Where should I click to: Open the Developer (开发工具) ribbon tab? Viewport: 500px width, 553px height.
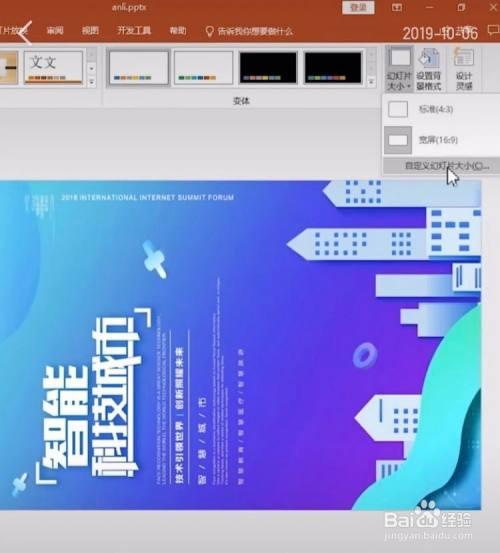click(134, 31)
